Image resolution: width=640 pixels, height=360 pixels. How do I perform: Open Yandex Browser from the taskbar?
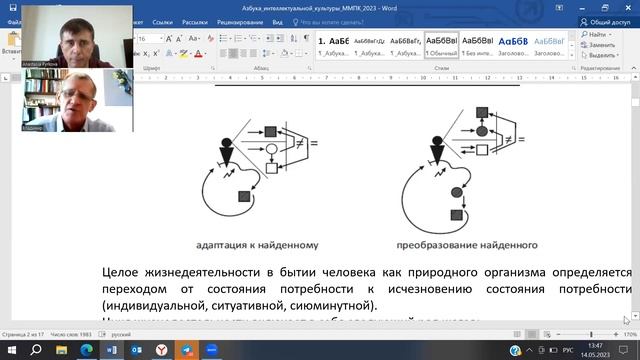pyautogui.click(x=162, y=350)
